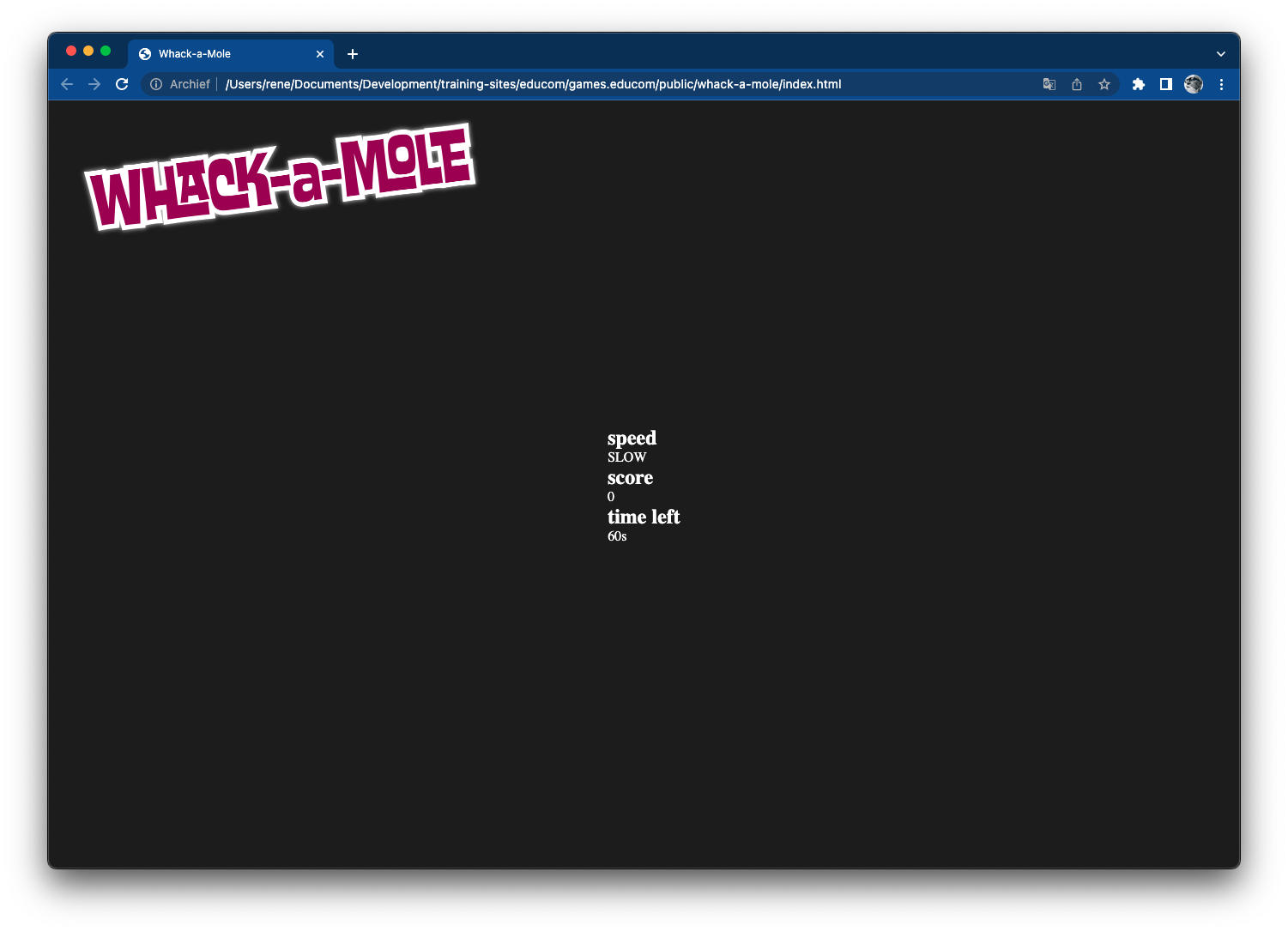Click the address bar URL
The image size is (1288, 932).
[x=532, y=84]
